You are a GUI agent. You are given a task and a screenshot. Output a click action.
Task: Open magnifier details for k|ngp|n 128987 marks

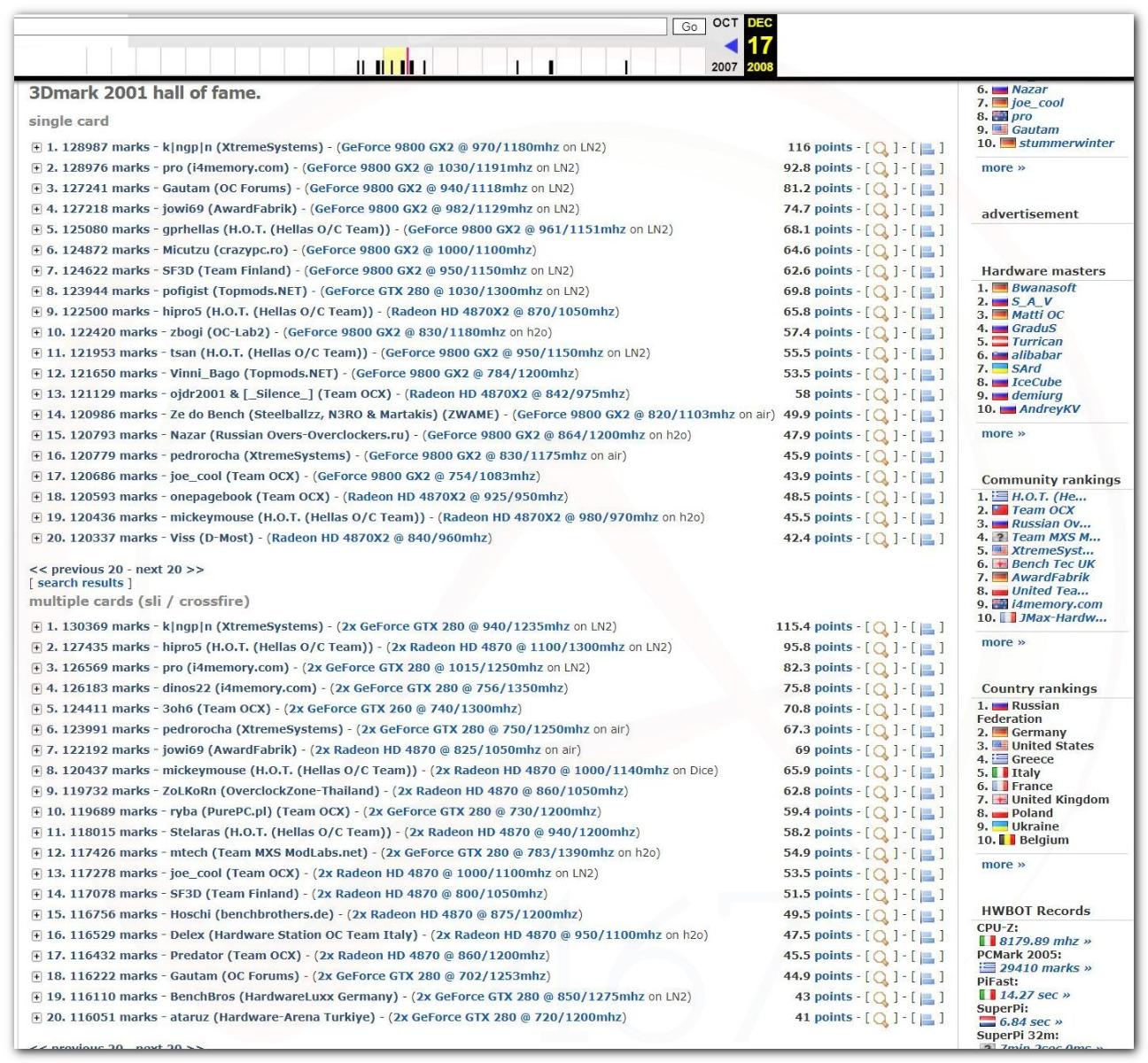(x=880, y=148)
